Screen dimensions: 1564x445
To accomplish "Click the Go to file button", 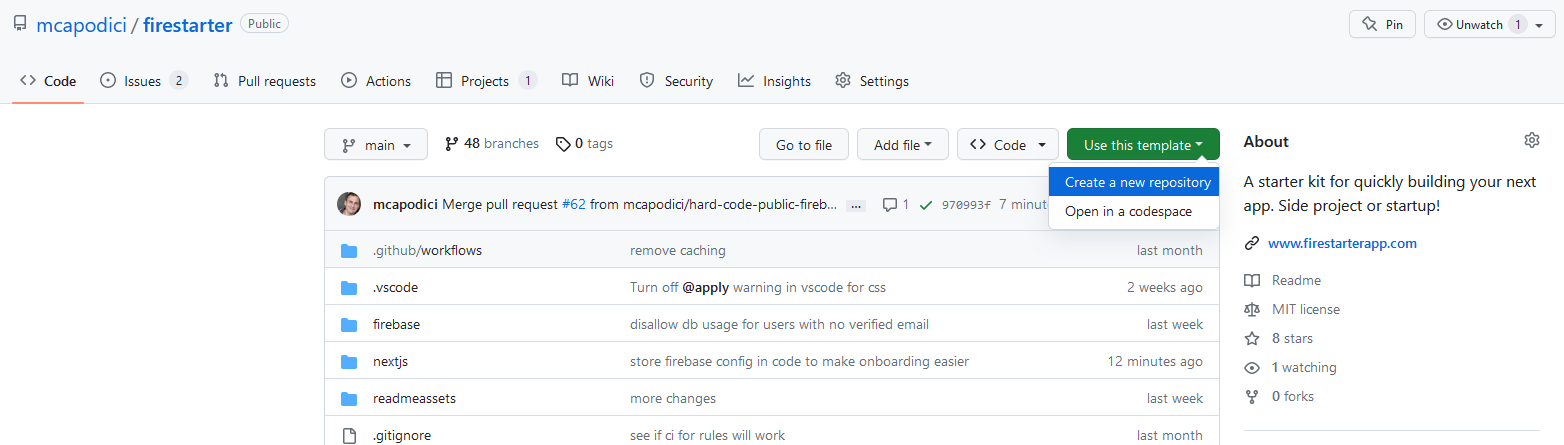I will pyautogui.click(x=804, y=144).
